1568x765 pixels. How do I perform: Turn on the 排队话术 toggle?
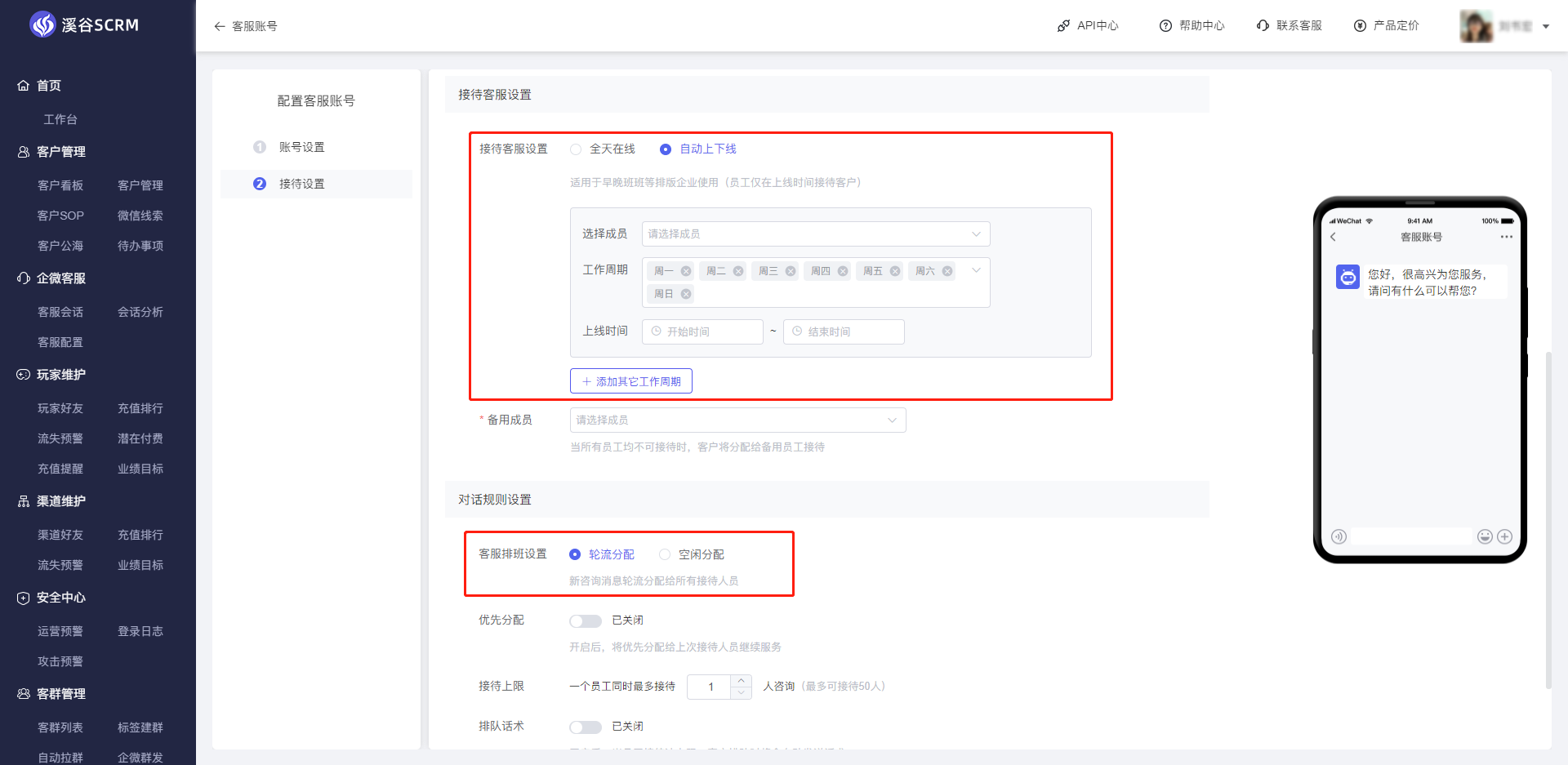coord(586,727)
